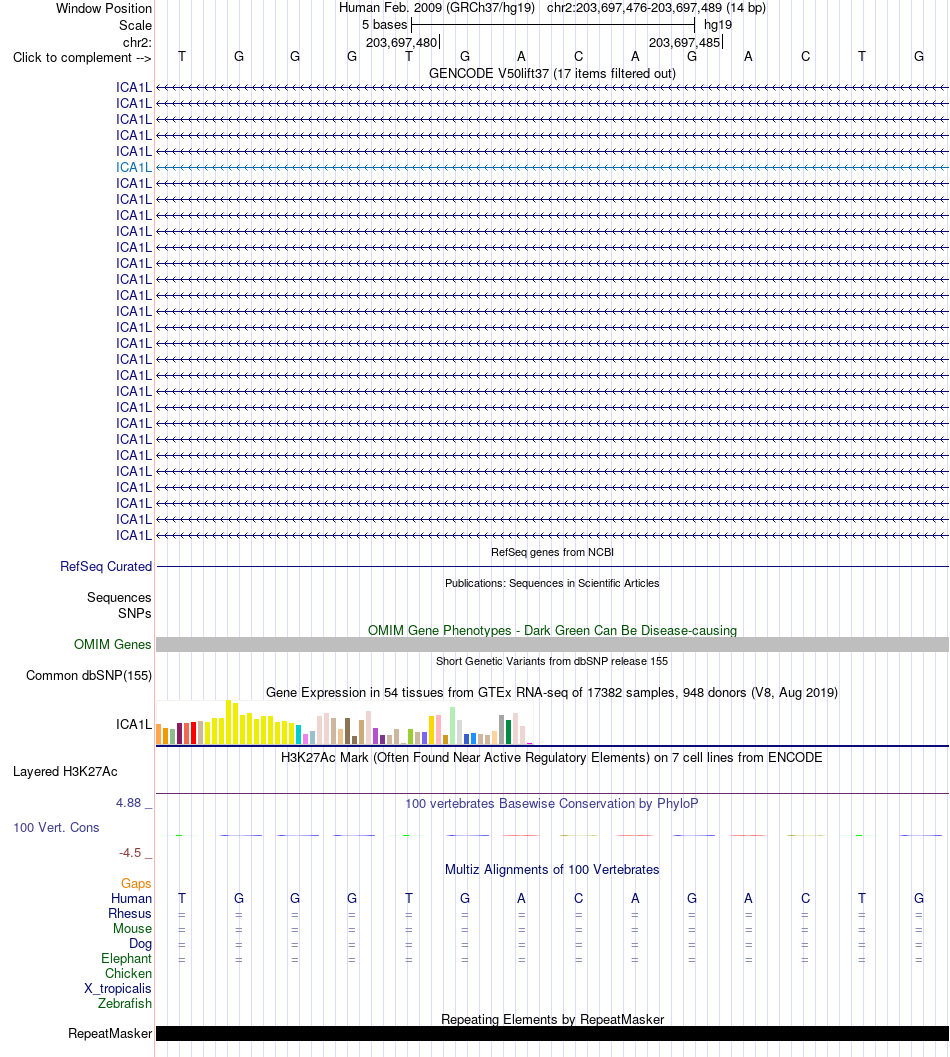Select the Chicken alignment row label

128,973
